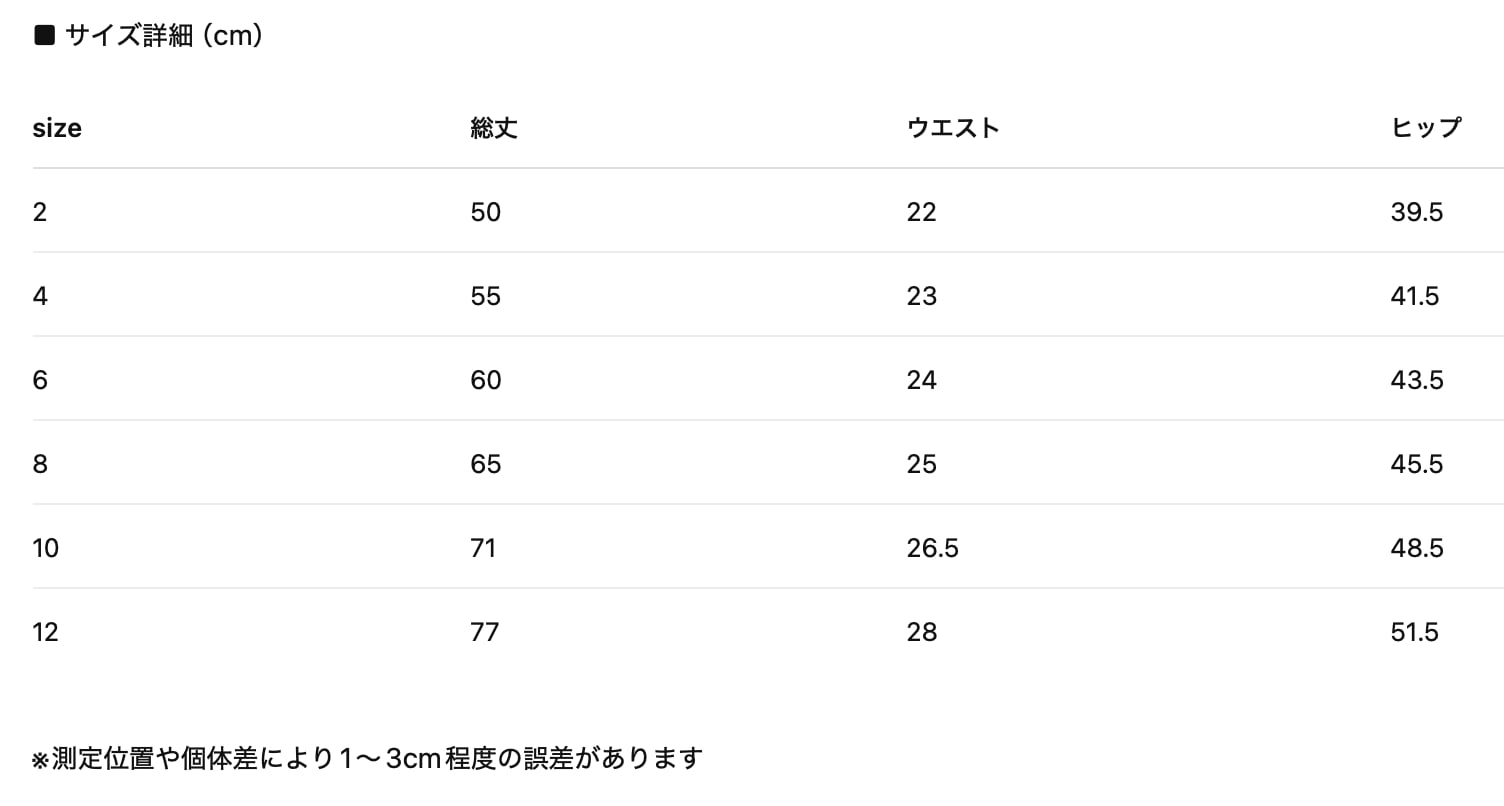This screenshot has height=806, width=1504.
Task: Select the 総丈 column header
Action: (494, 128)
